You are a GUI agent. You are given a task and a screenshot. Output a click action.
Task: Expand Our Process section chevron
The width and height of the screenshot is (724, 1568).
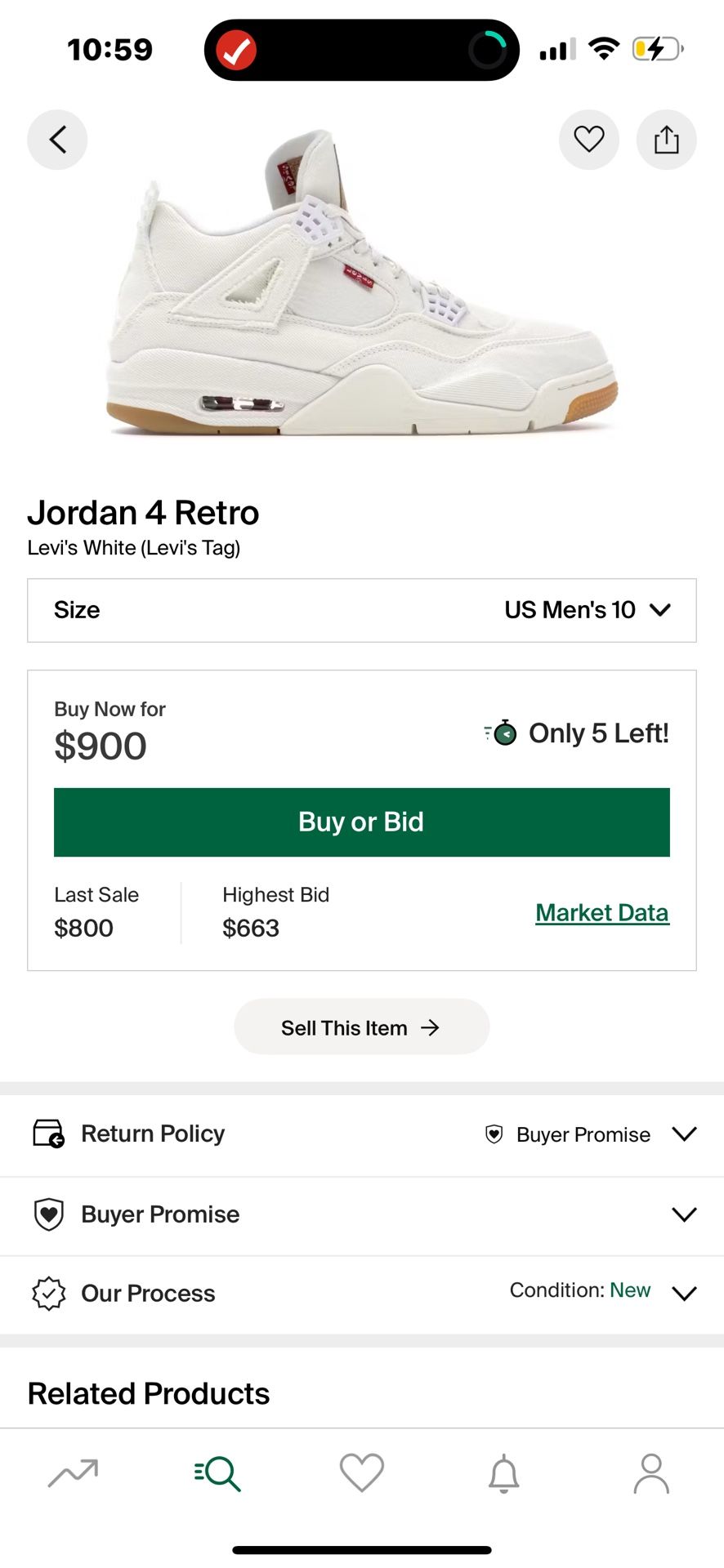pos(683,1294)
